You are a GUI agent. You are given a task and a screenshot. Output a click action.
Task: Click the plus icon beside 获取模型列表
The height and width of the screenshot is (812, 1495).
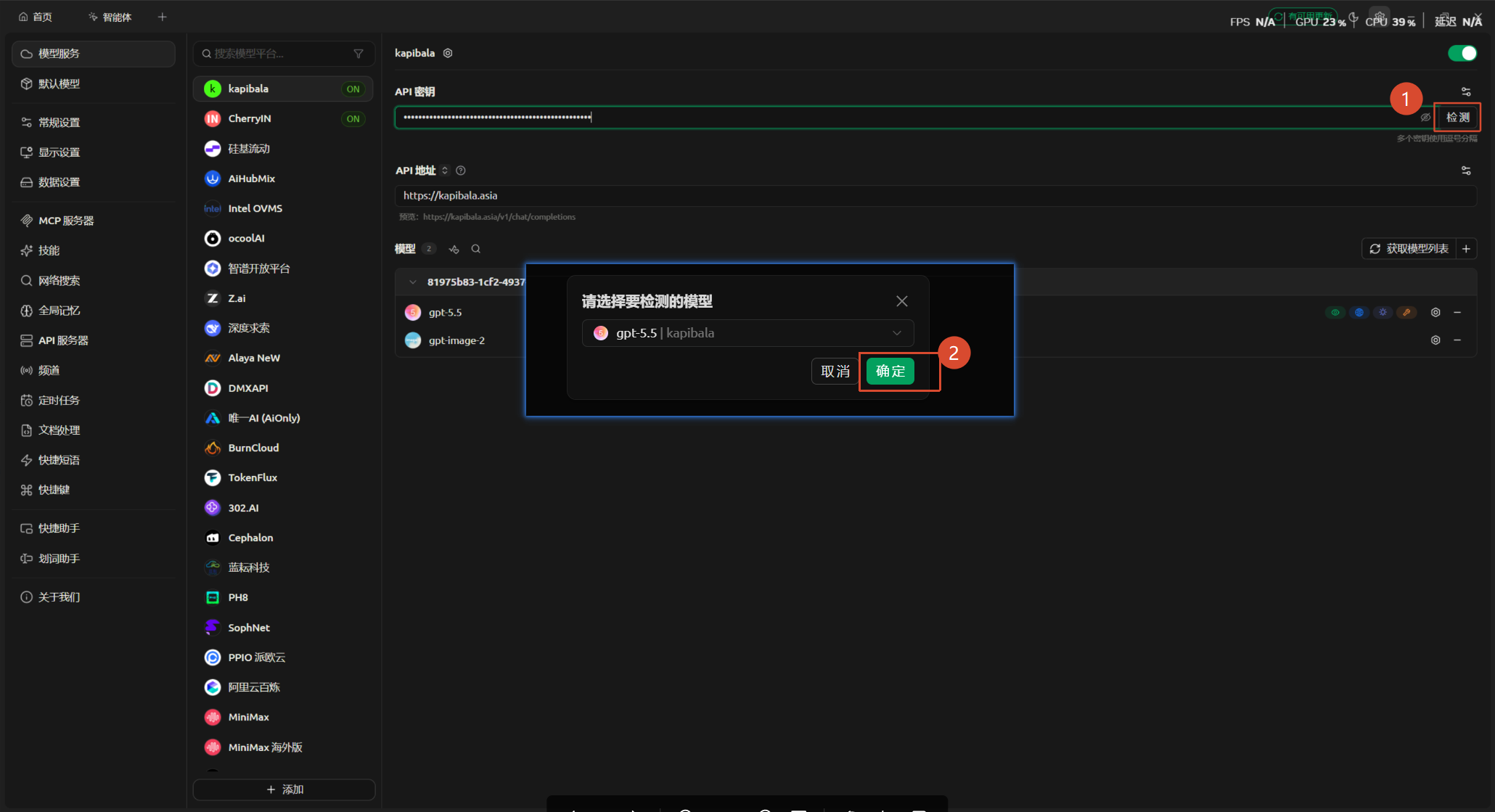coord(1466,249)
